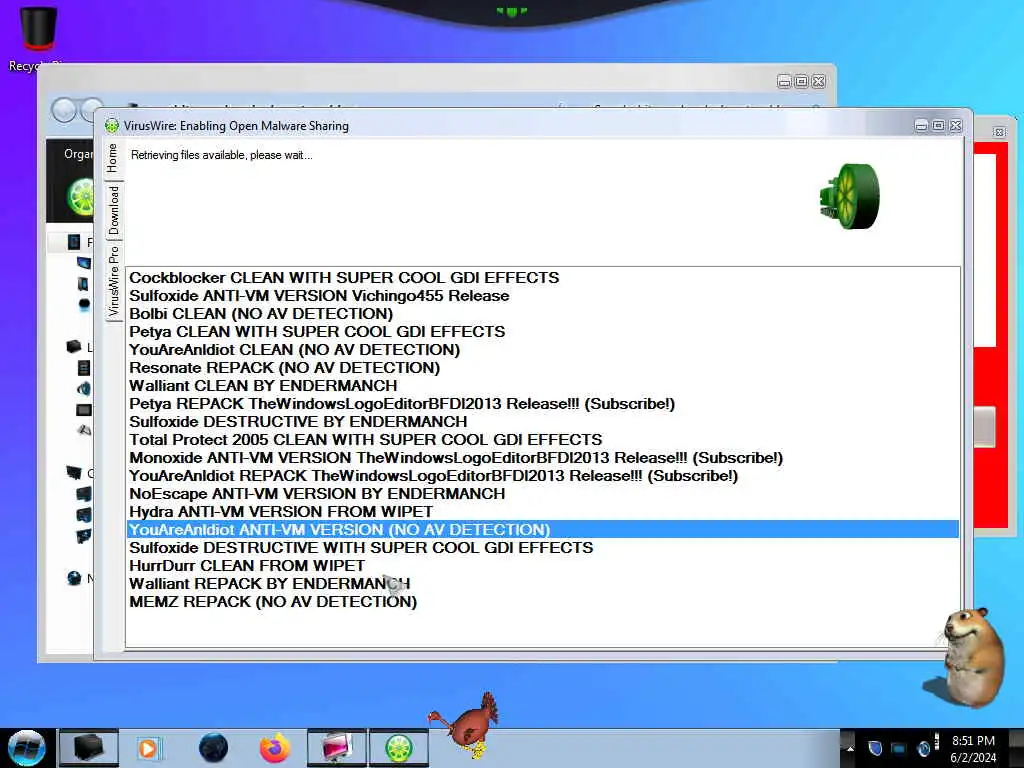Close the background Explorer window
Viewport: 1024px width, 768px height.
(818, 81)
